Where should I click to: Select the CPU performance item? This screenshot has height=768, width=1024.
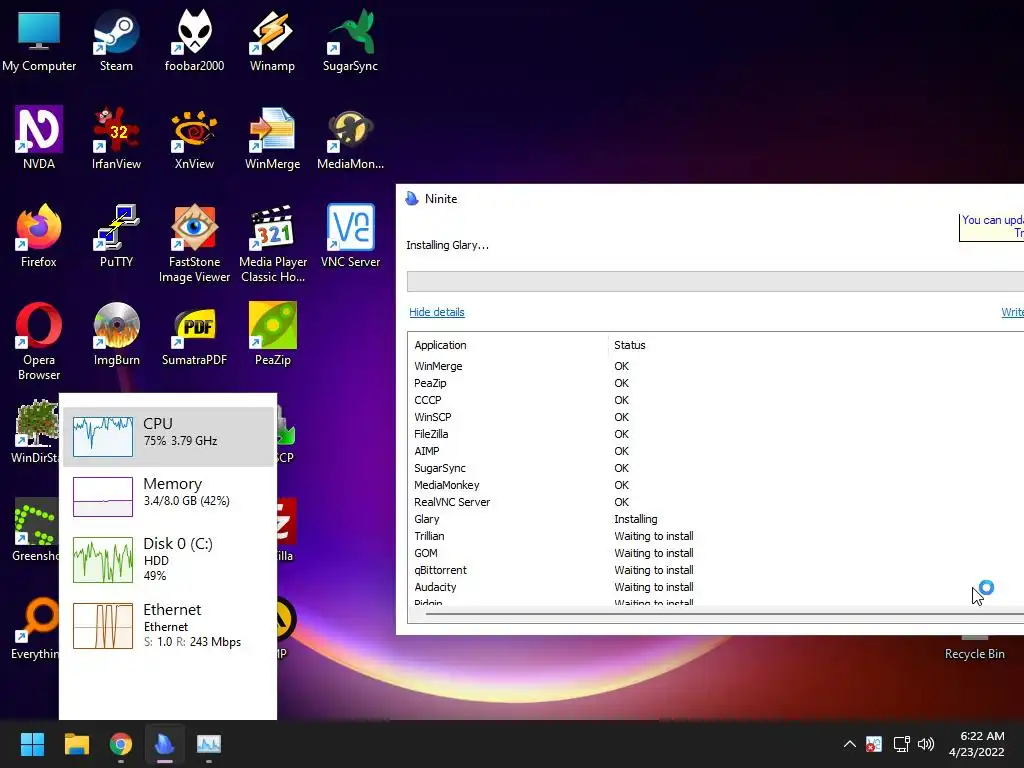[x=168, y=437]
